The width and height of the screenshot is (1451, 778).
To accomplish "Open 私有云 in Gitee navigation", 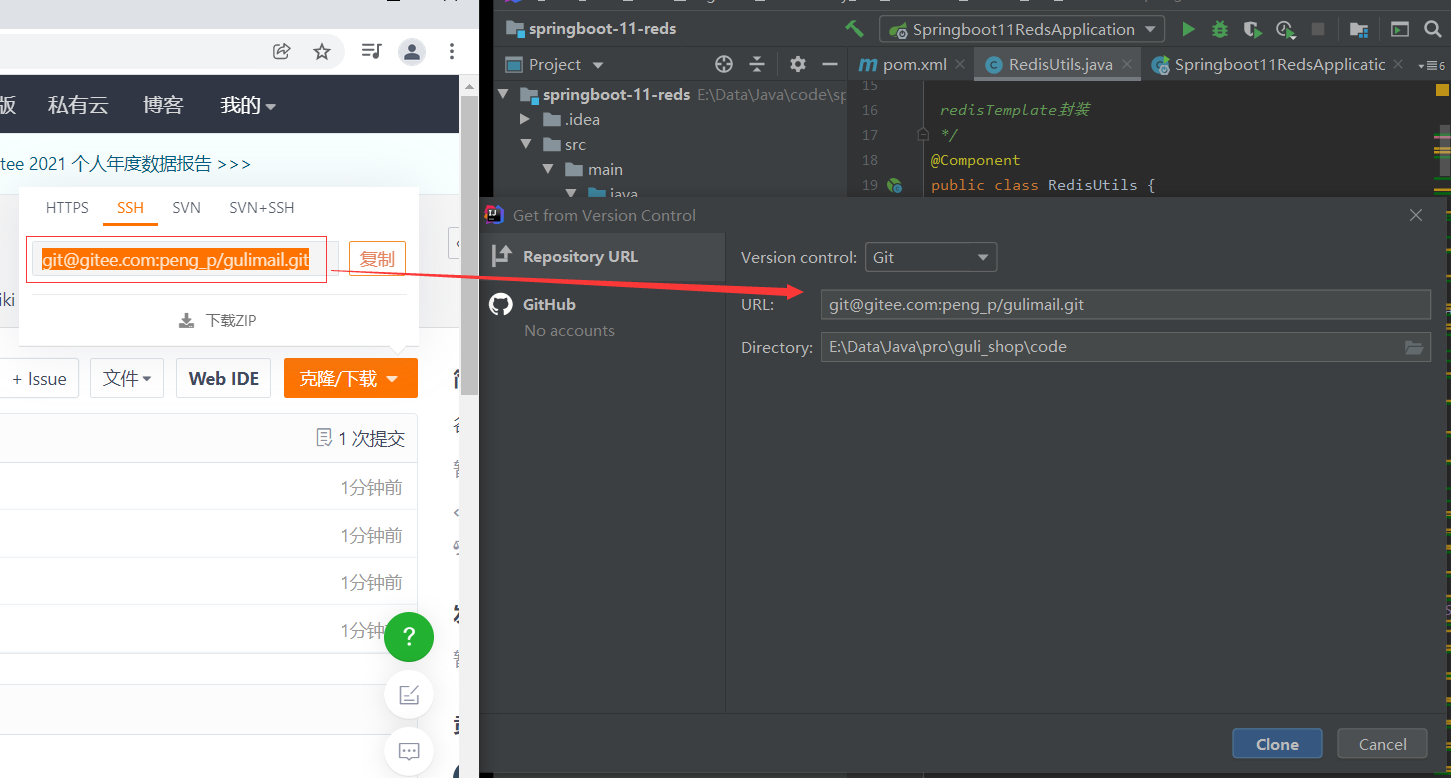I will click(78, 104).
